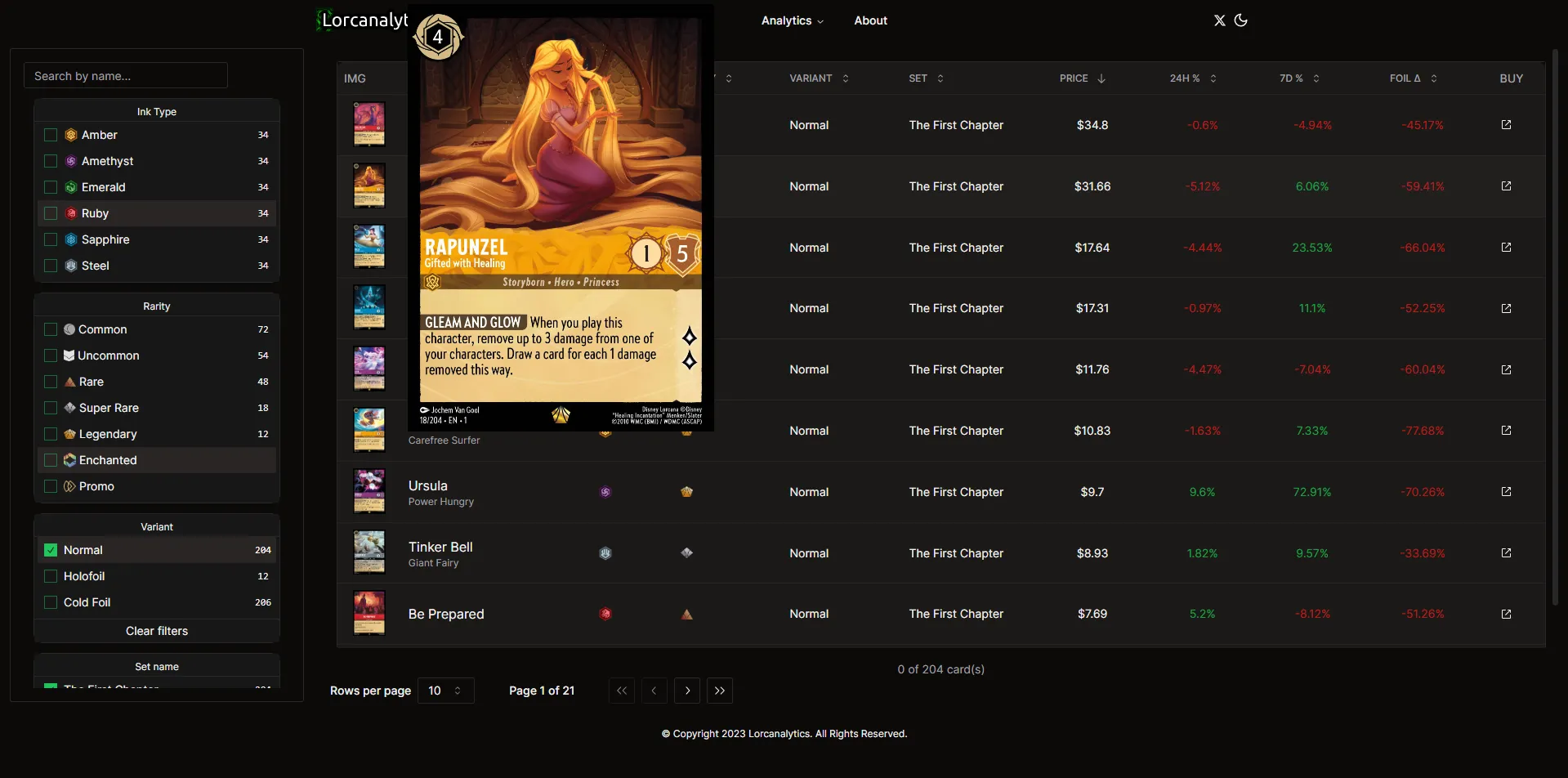Click Ursula's legendary rarity icon
The image size is (1568, 778).
click(686, 492)
